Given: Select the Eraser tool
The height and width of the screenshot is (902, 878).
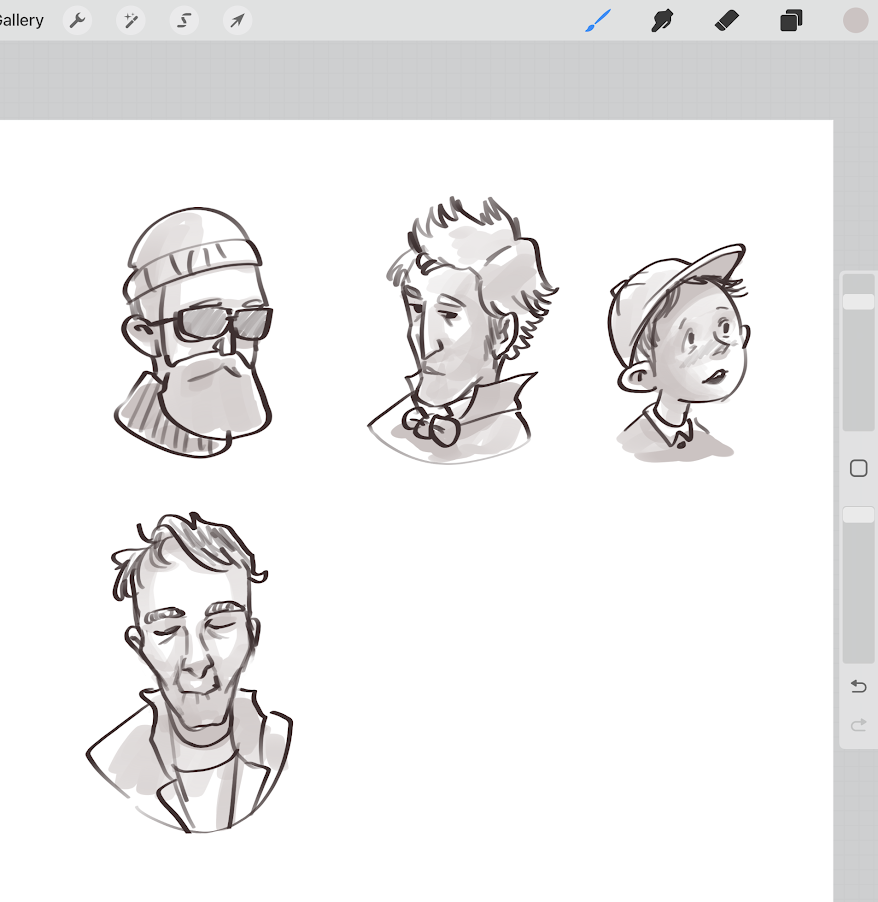Looking at the screenshot, I should tap(727, 20).
